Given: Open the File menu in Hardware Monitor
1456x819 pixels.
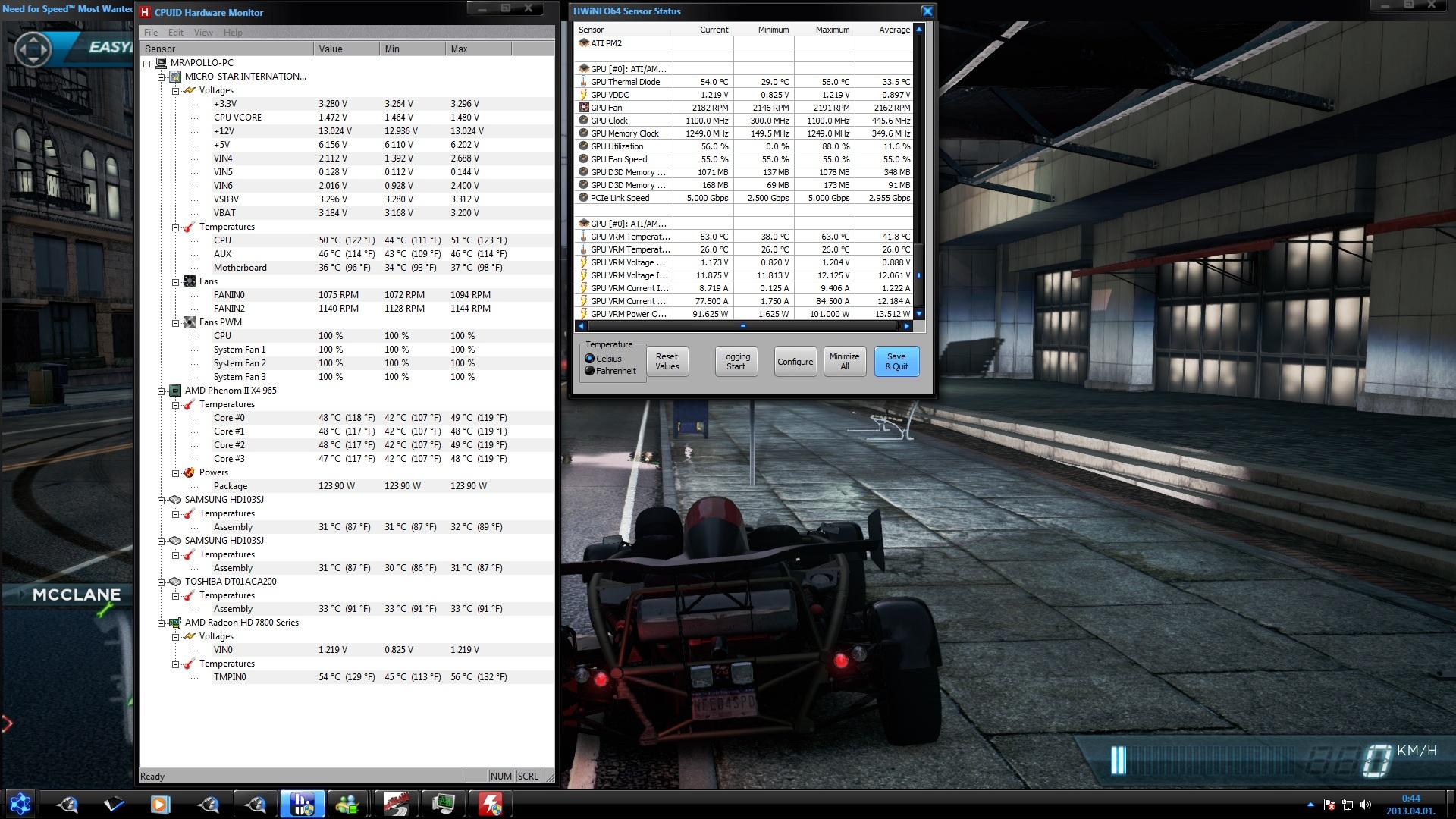Looking at the screenshot, I should (151, 33).
